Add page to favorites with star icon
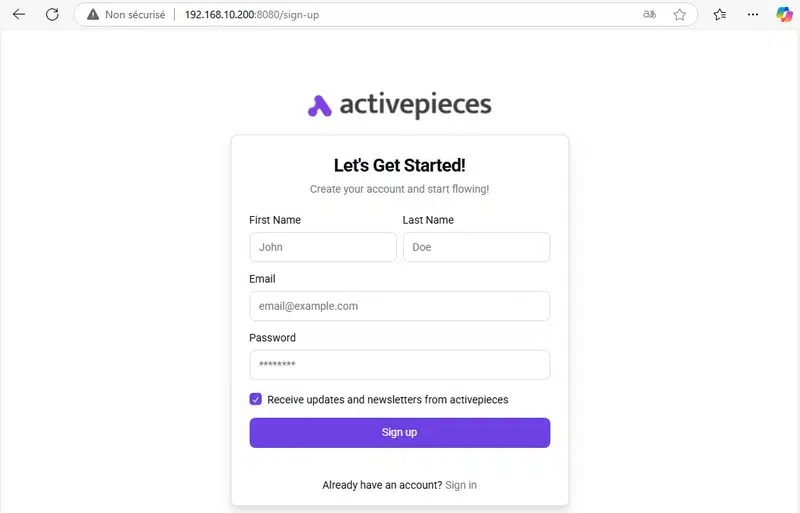The width and height of the screenshot is (800, 513). [x=680, y=15]
